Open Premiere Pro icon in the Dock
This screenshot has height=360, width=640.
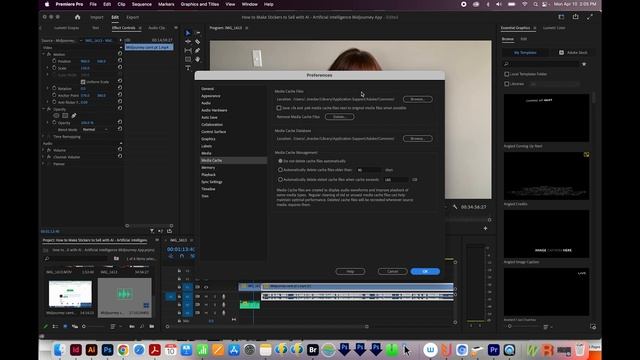pyautogui.click(x=493, y=350)
